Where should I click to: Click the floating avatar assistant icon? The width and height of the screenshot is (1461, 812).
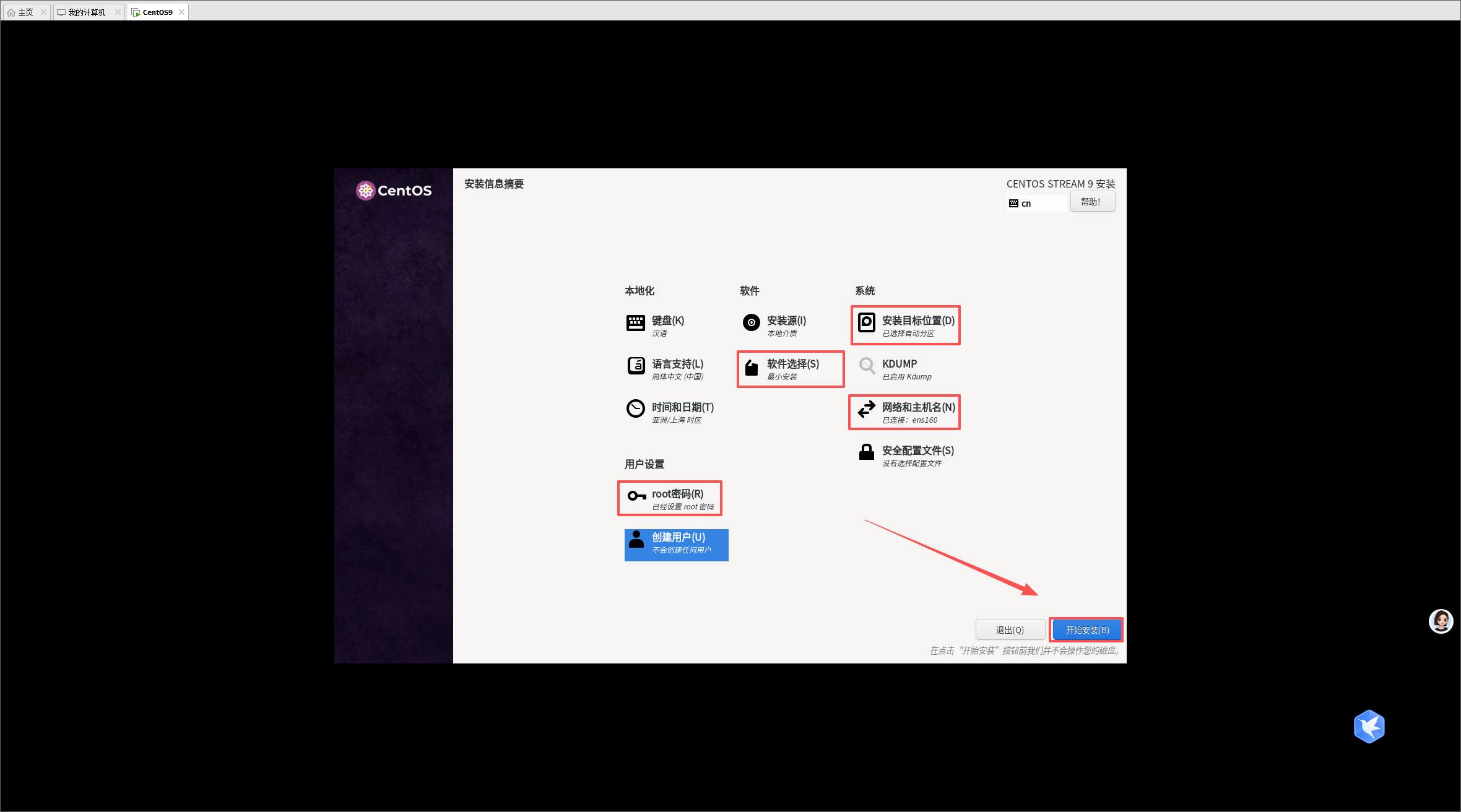[1441, 621]
